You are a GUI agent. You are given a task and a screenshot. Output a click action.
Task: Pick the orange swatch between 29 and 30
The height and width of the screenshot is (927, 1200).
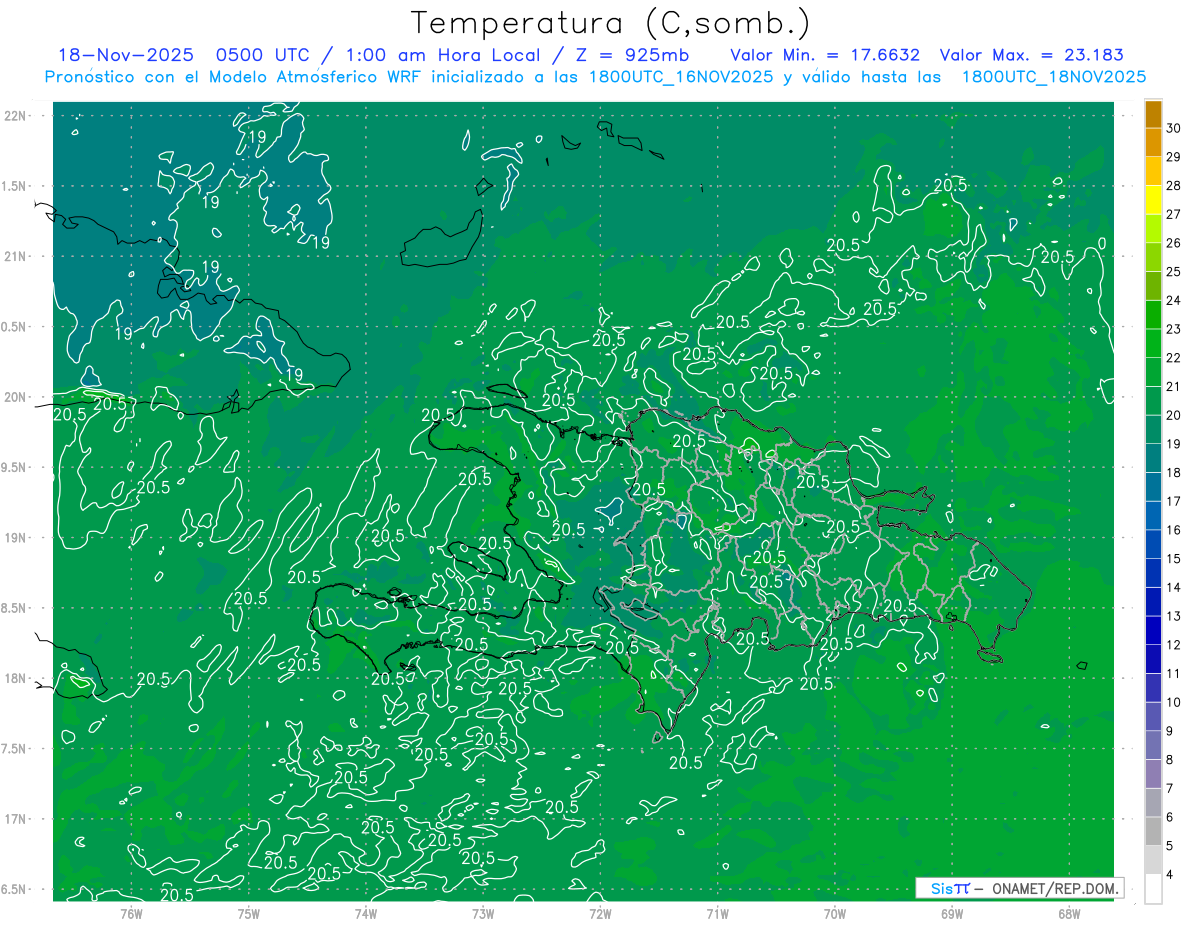click(x=1153, y=143)
